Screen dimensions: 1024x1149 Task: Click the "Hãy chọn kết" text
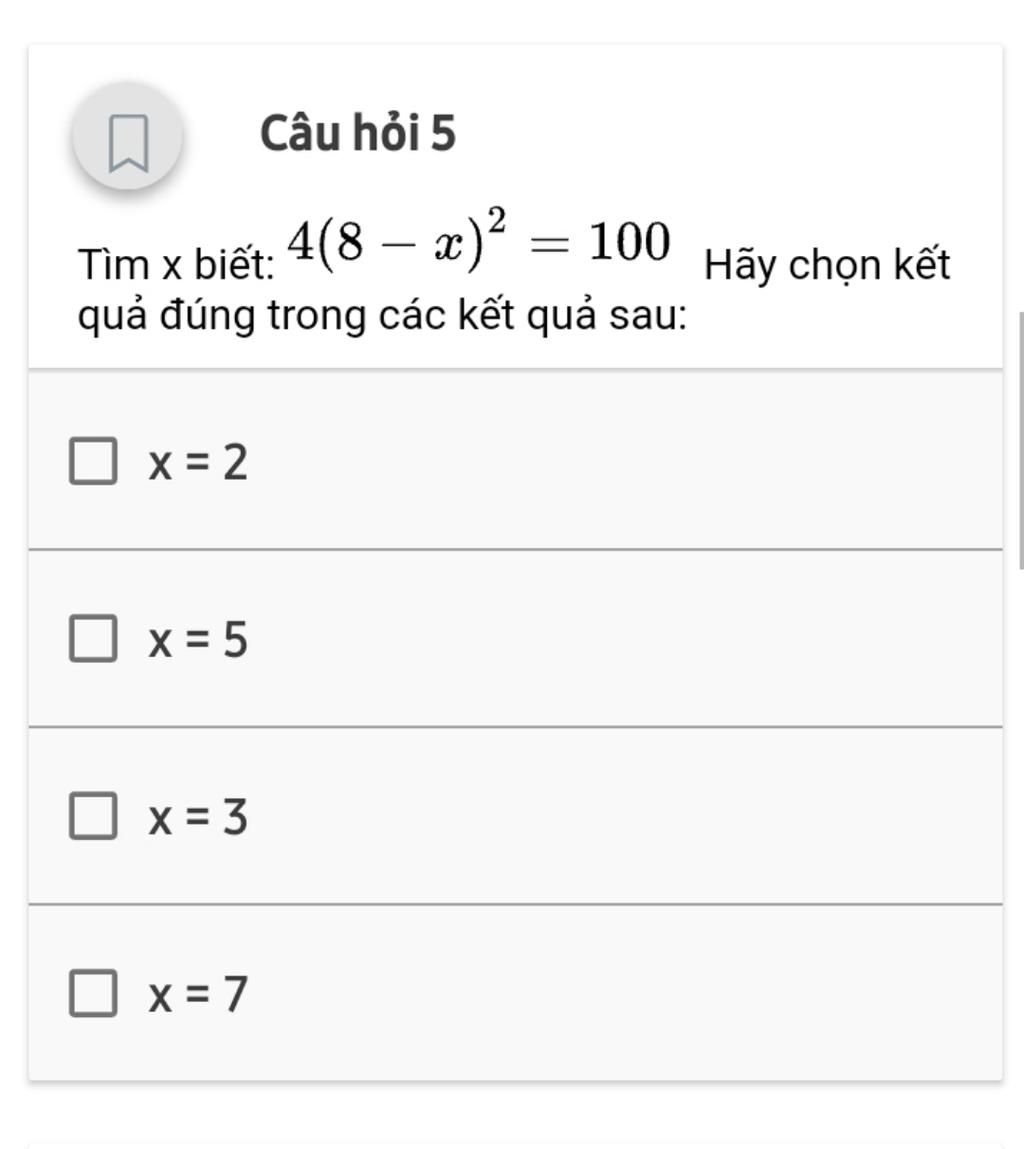[x=827, y=265]
